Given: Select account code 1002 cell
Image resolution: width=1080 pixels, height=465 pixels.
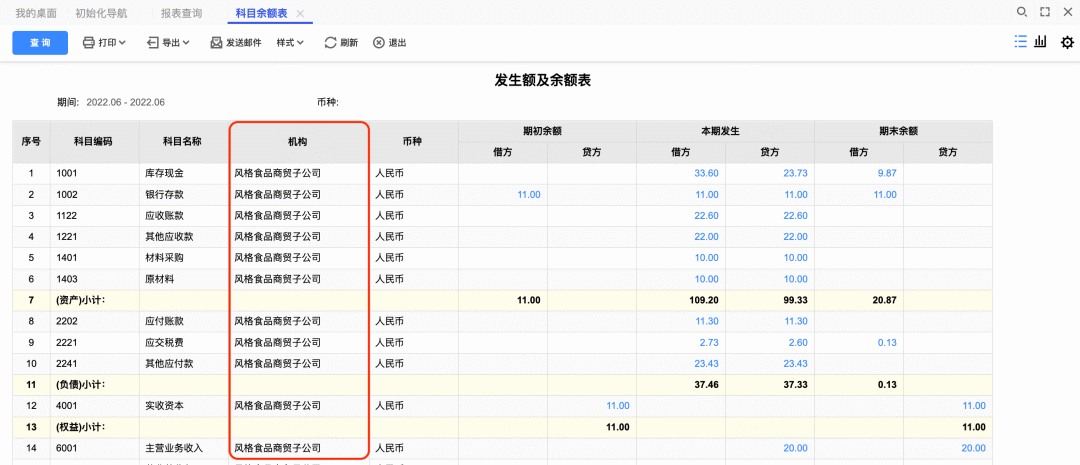Looking at the screenshot, I should pos(95,195).
